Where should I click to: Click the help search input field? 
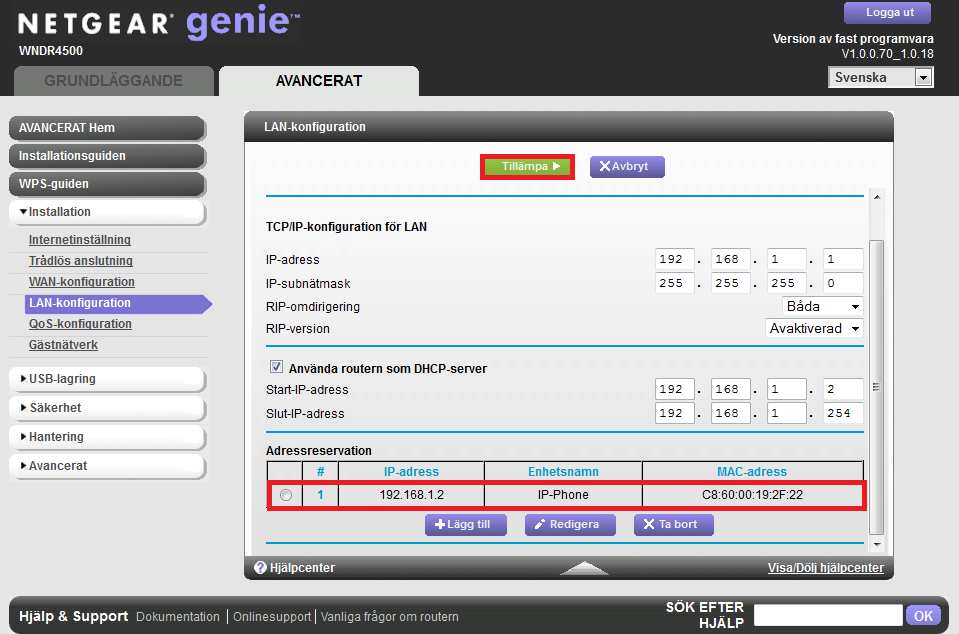[x=828, y=615]
